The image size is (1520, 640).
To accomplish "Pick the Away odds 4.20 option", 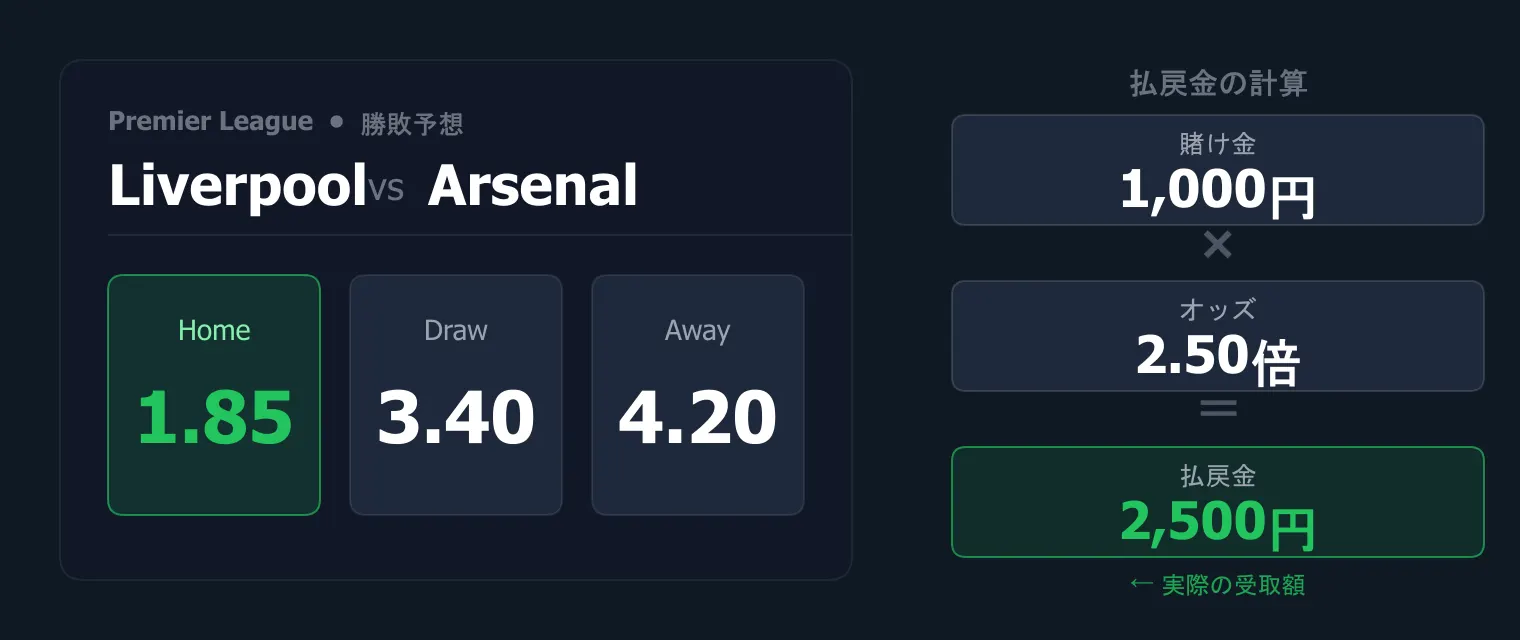I will point(698,395).
